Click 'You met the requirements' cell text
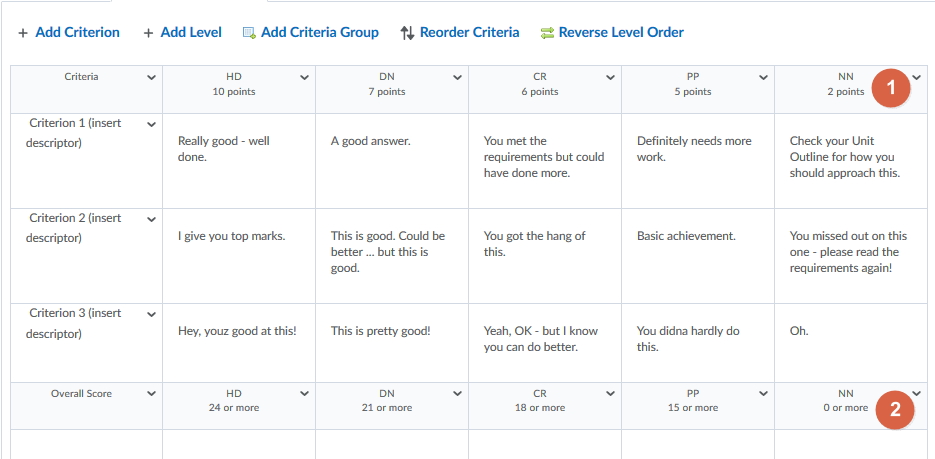 pos(544,157)
